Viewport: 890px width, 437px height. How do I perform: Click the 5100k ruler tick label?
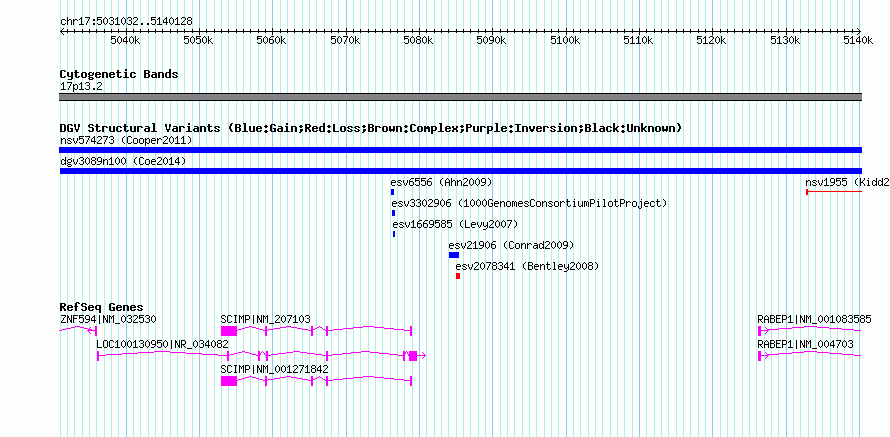(x=565, y=41)
